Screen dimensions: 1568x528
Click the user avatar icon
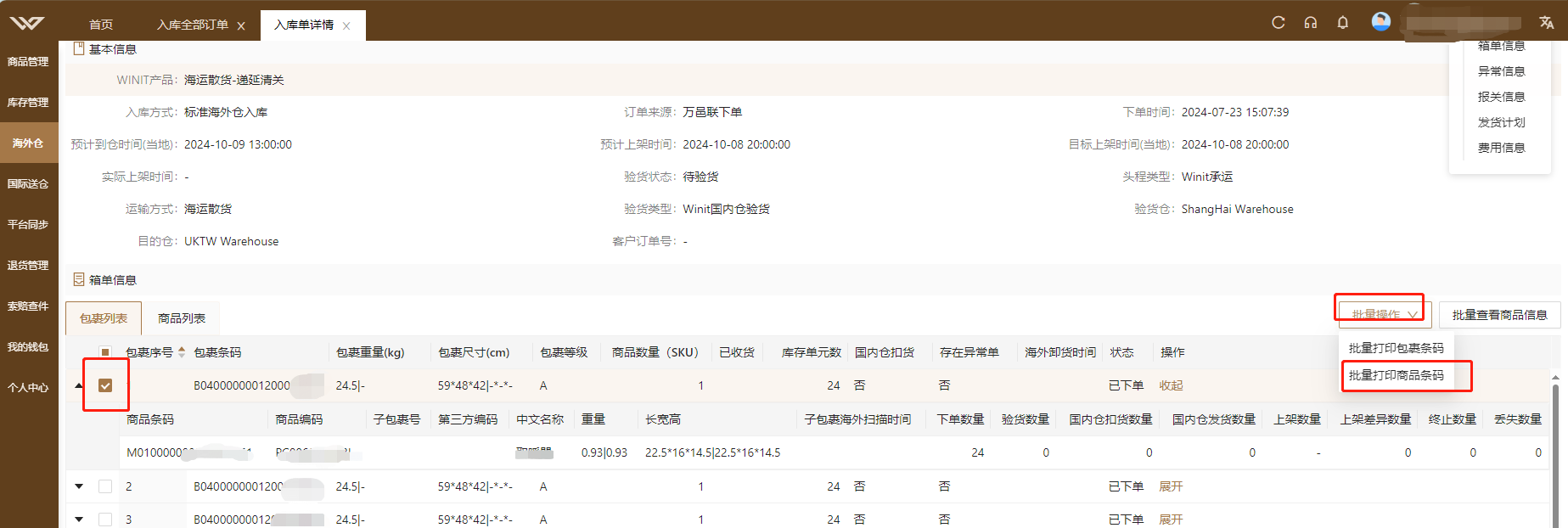click(1381, 21)
